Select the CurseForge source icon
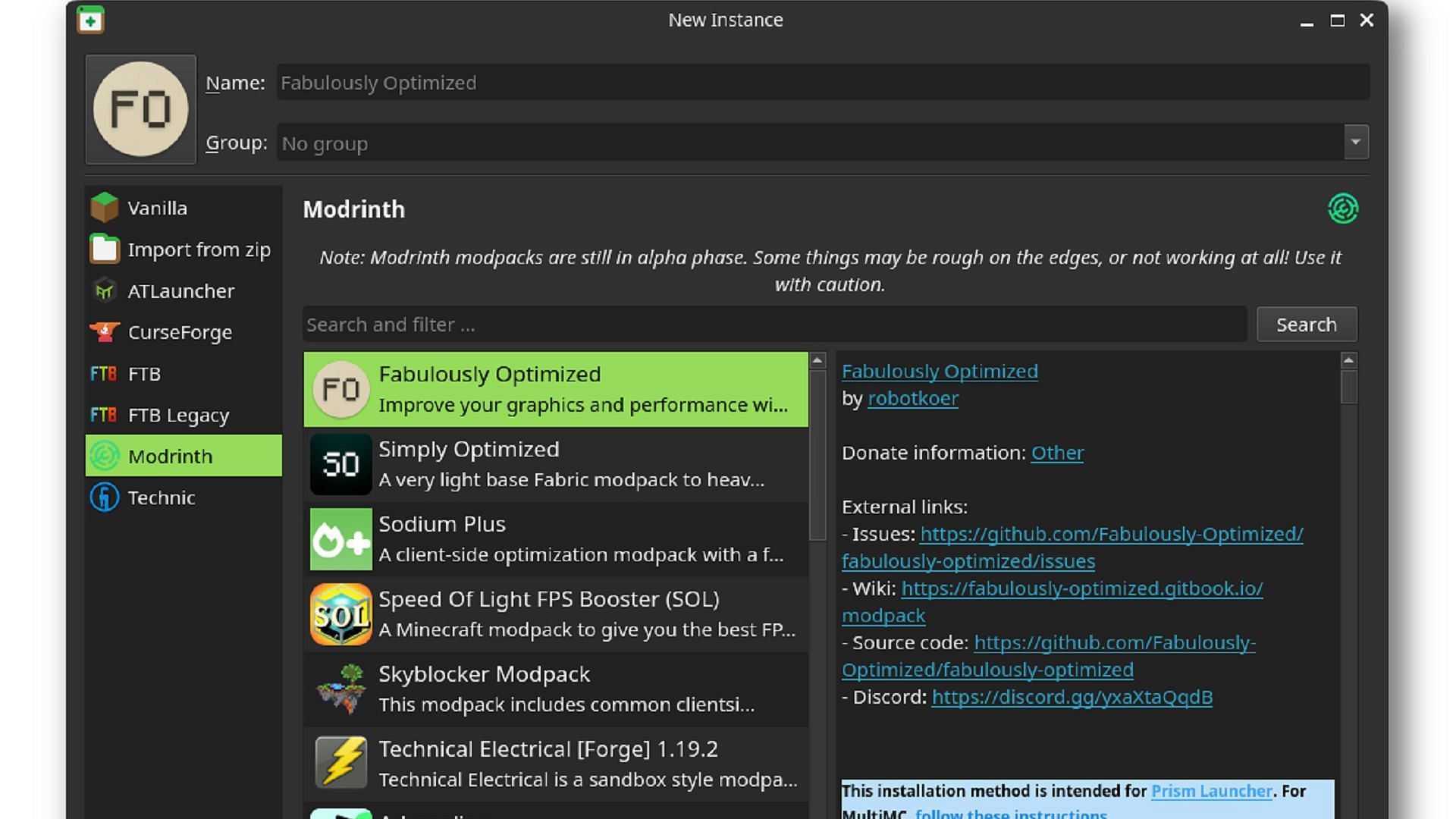Screen dimensions: 1456x819 105,332
